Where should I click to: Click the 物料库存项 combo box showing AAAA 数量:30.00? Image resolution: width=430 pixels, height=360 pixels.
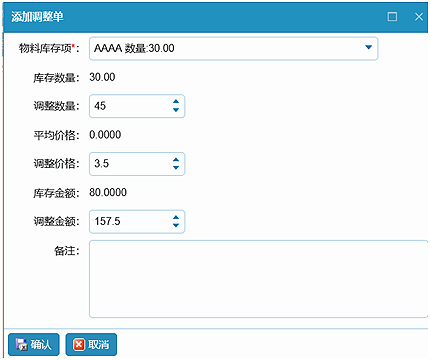click(x=233, y=49)
